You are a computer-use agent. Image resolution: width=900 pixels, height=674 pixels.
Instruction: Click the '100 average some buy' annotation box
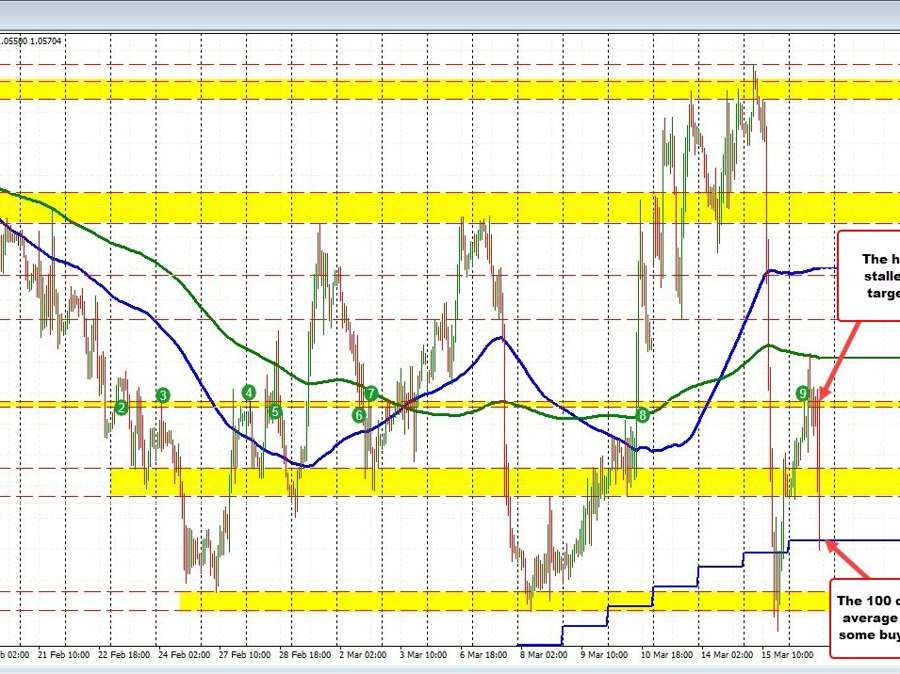[866, 617]
